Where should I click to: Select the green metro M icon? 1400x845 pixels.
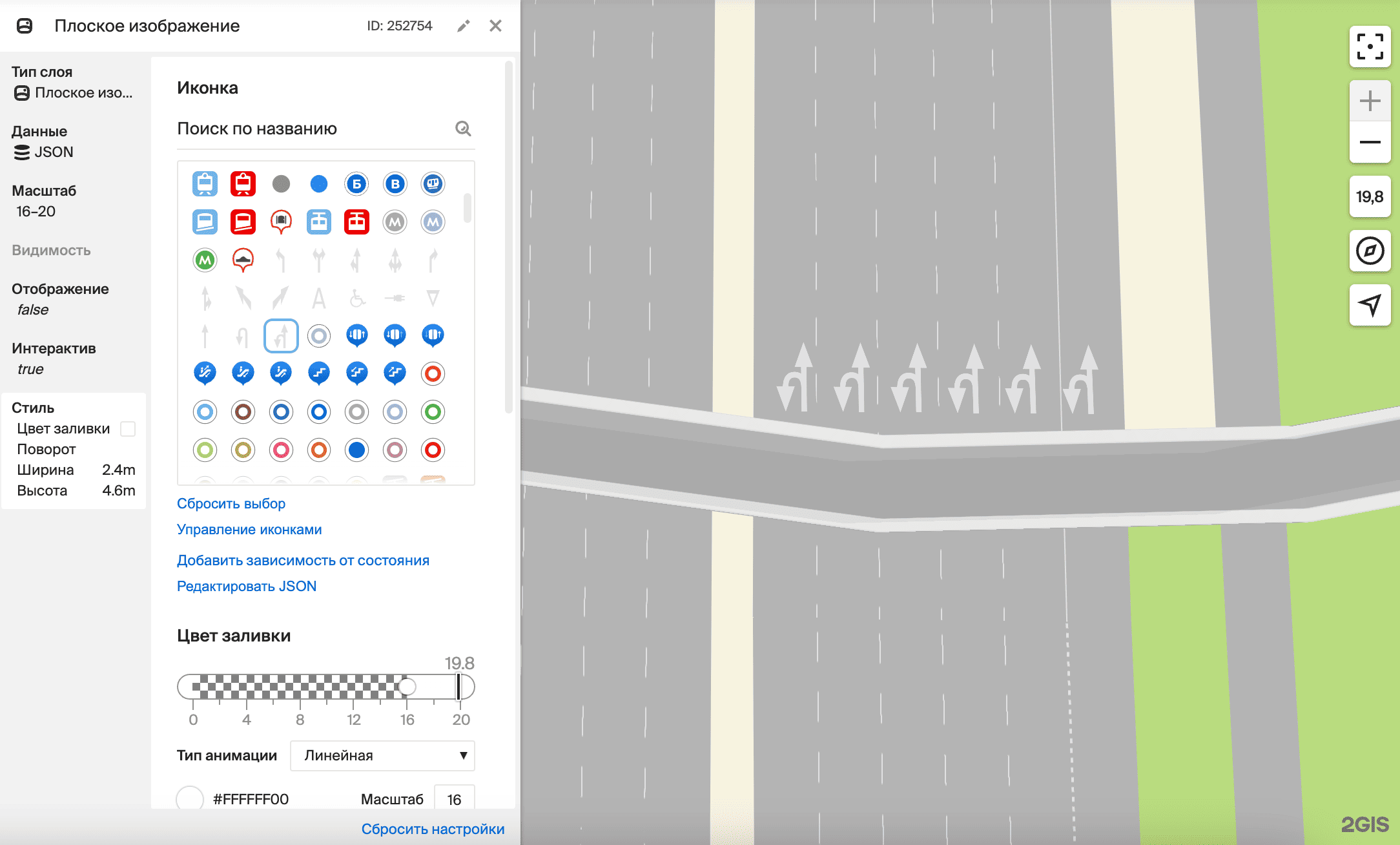pyautogui.click(x=205, y=260)
